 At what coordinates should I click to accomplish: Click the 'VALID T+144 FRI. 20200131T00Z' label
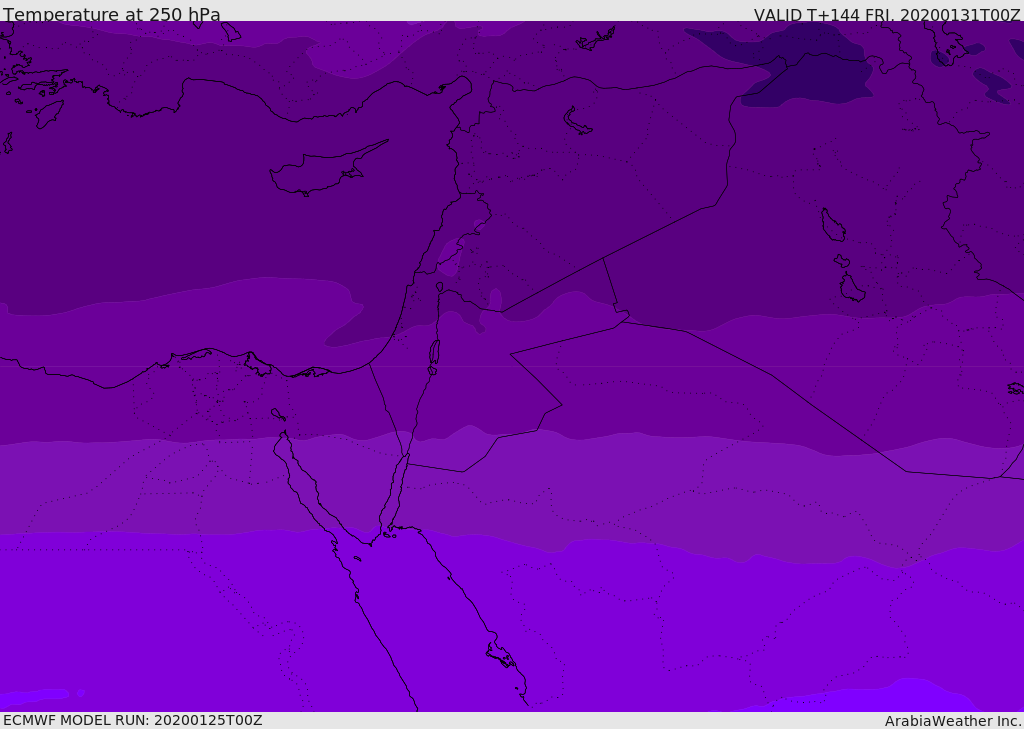point(887,15)
